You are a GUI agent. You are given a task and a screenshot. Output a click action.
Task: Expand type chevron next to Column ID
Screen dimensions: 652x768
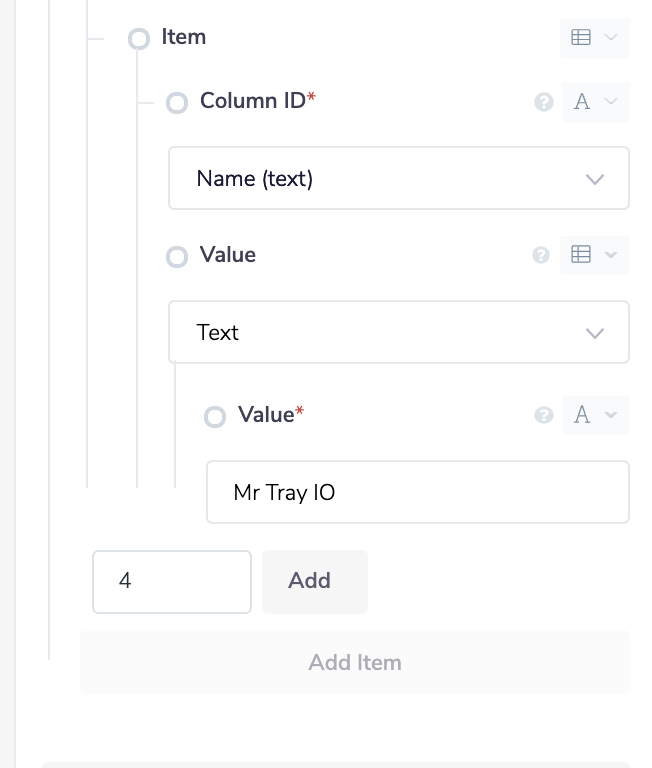click(612, 102)
